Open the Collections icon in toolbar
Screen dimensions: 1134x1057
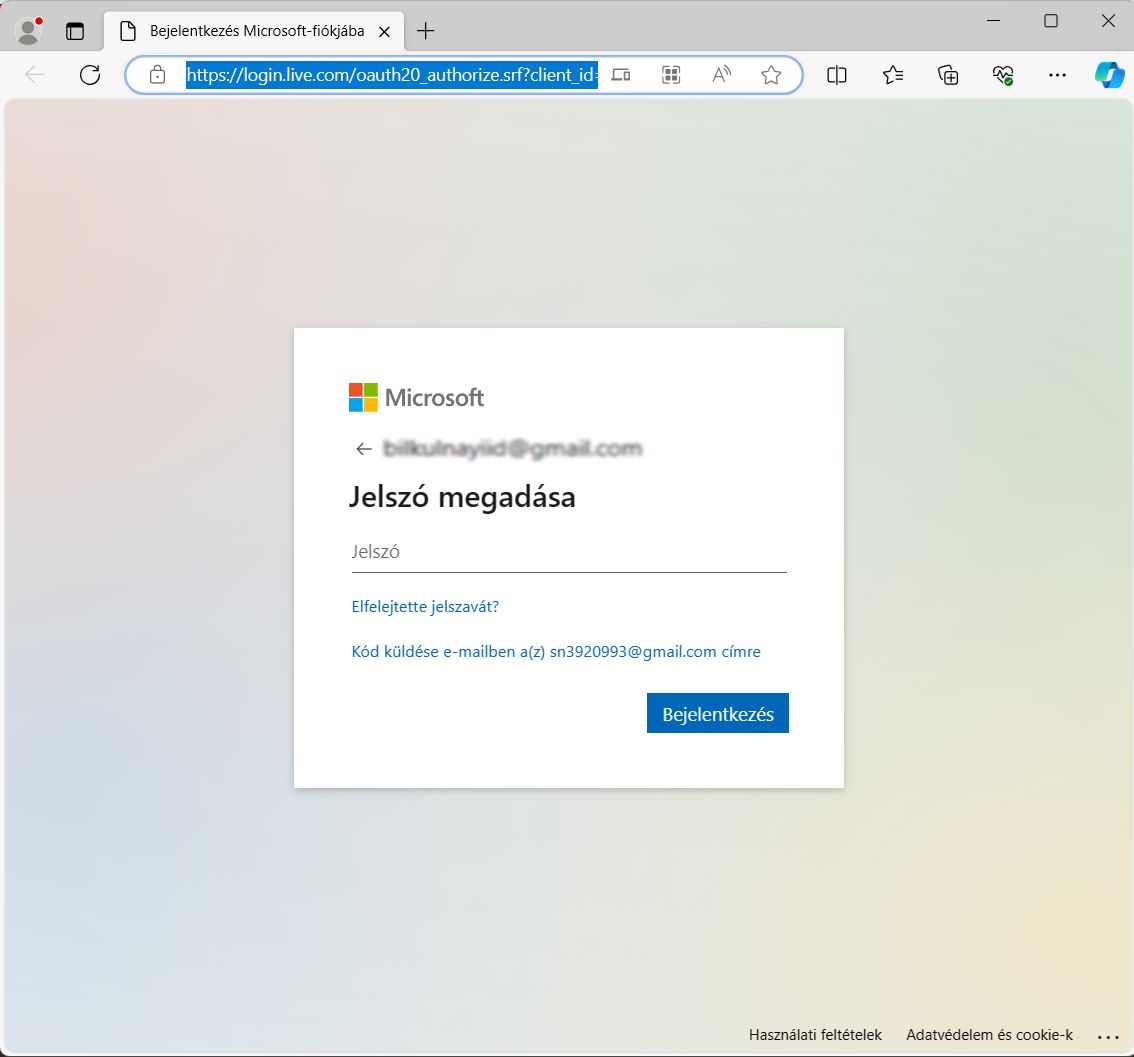pyautogui.click(x=947, y=74)
